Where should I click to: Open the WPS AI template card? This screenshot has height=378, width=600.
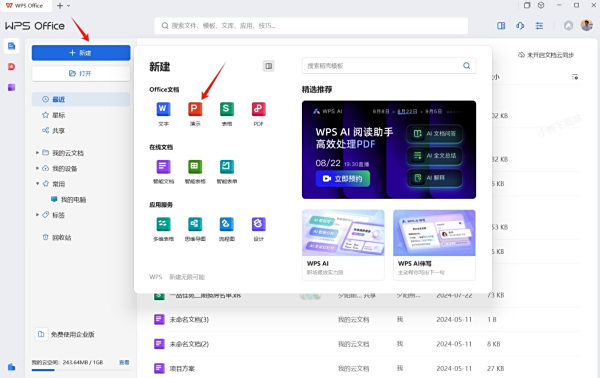tap(343, 245)
